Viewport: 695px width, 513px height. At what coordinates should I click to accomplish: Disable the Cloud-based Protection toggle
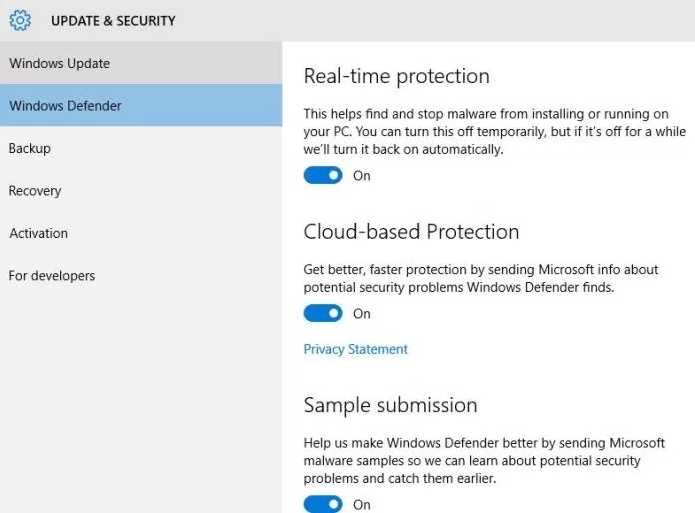[x=323, y=313]
